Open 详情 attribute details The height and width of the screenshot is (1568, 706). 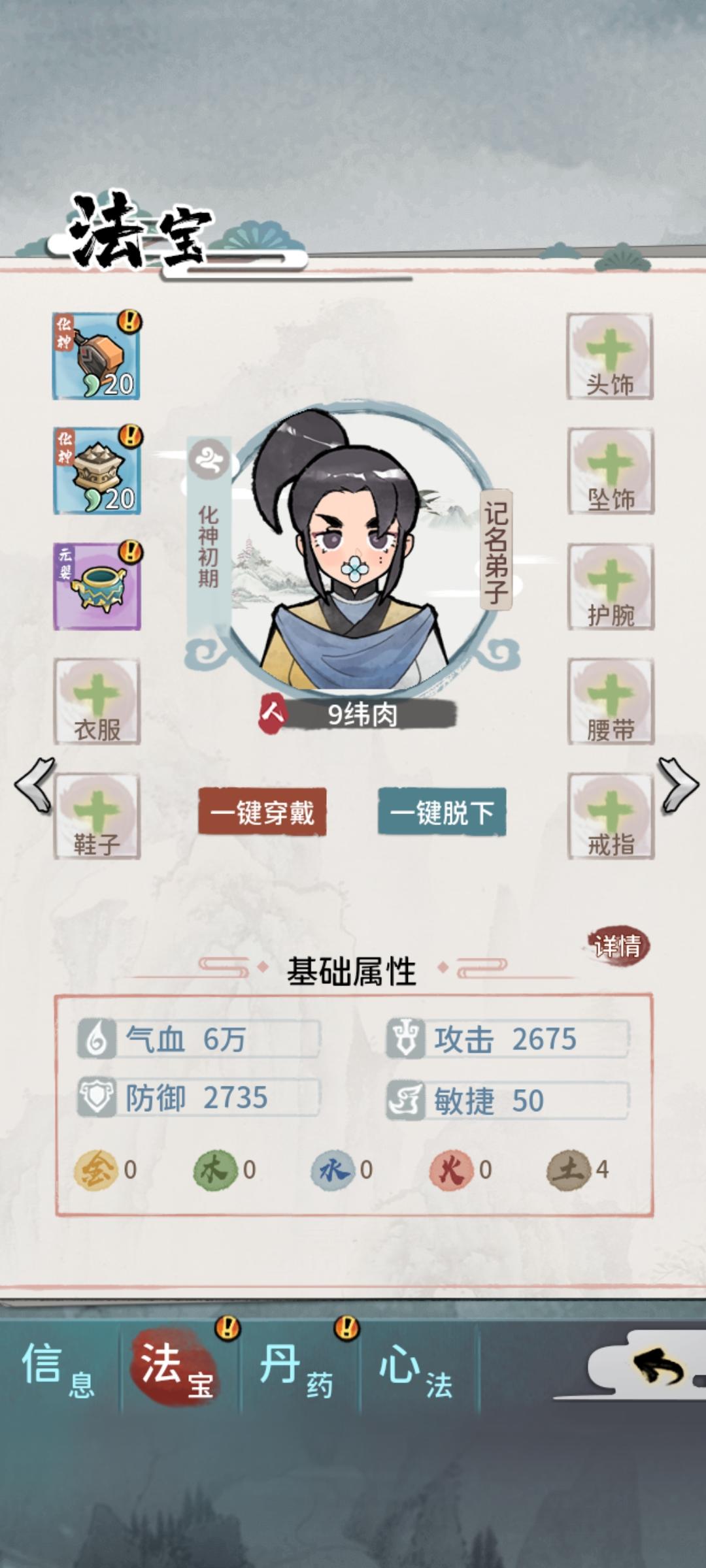[x=617, y=945]
